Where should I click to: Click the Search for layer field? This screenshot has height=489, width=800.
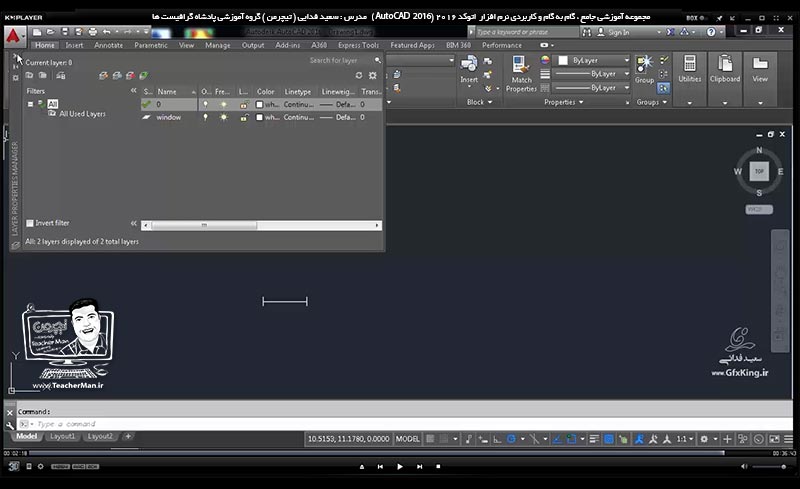(x=333, y=60)
